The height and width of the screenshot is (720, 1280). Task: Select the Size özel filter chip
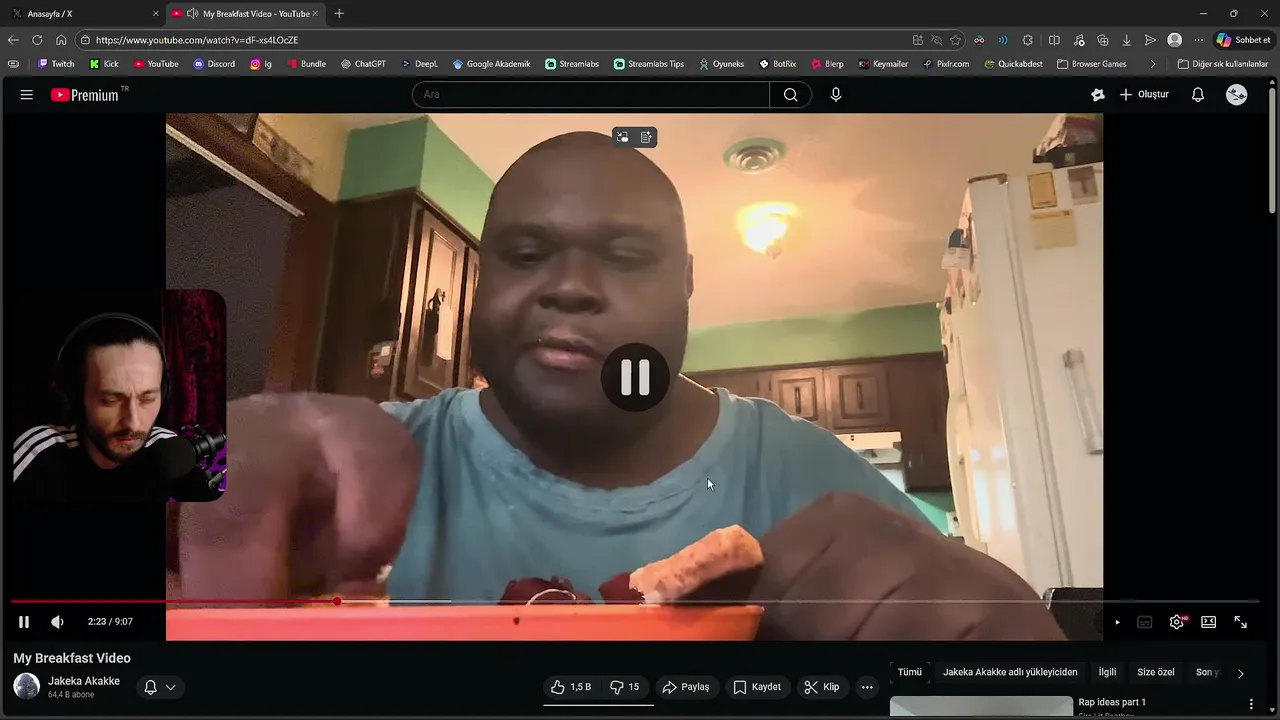click(1156, 672)
